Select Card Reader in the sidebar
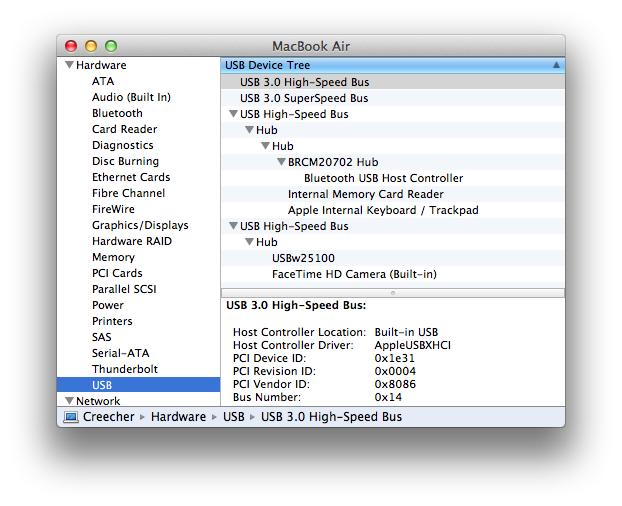Viewport: 622px width, 506px height. (125, 129)
